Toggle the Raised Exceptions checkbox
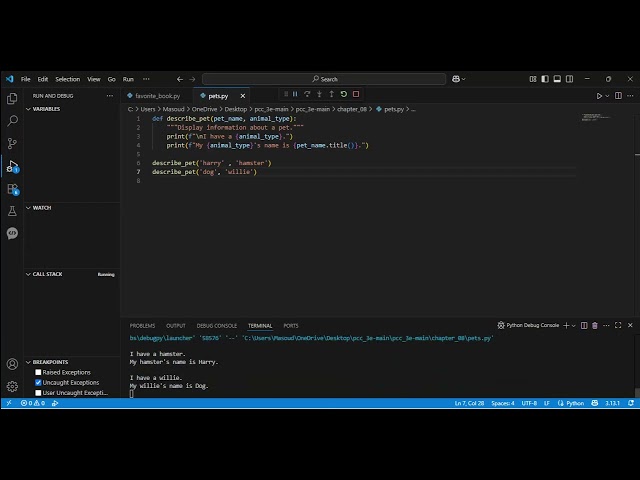 pos(38,372)
